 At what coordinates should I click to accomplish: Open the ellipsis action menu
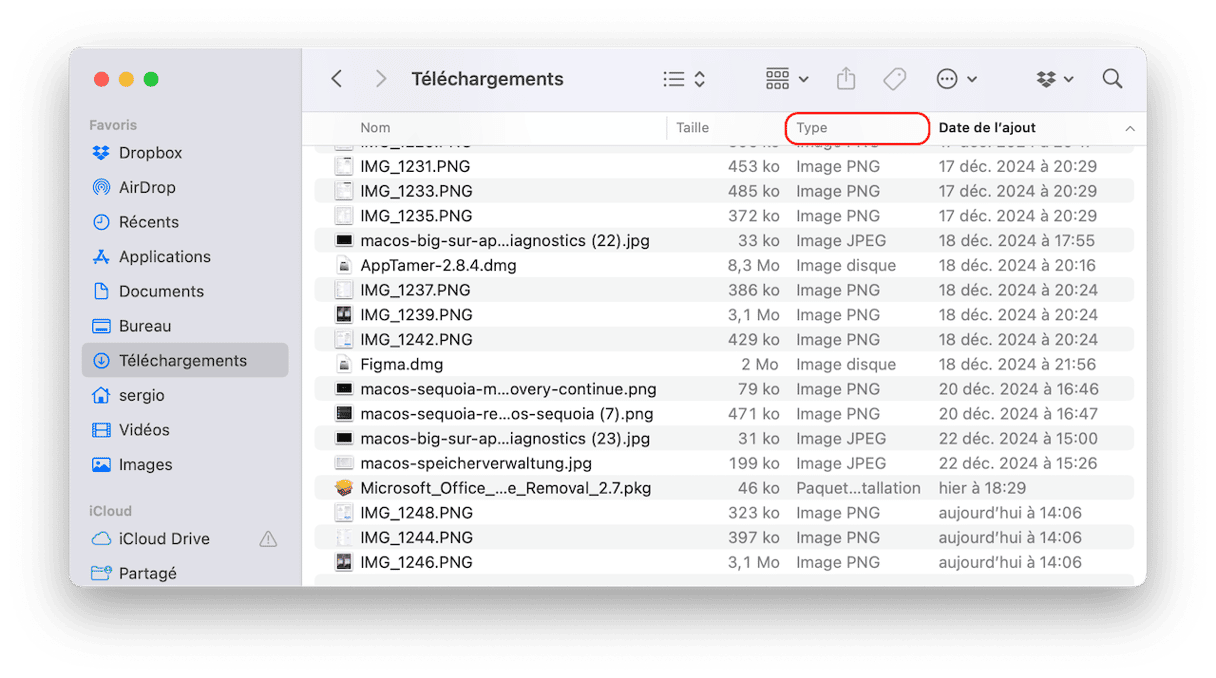(x=956, y=79)
